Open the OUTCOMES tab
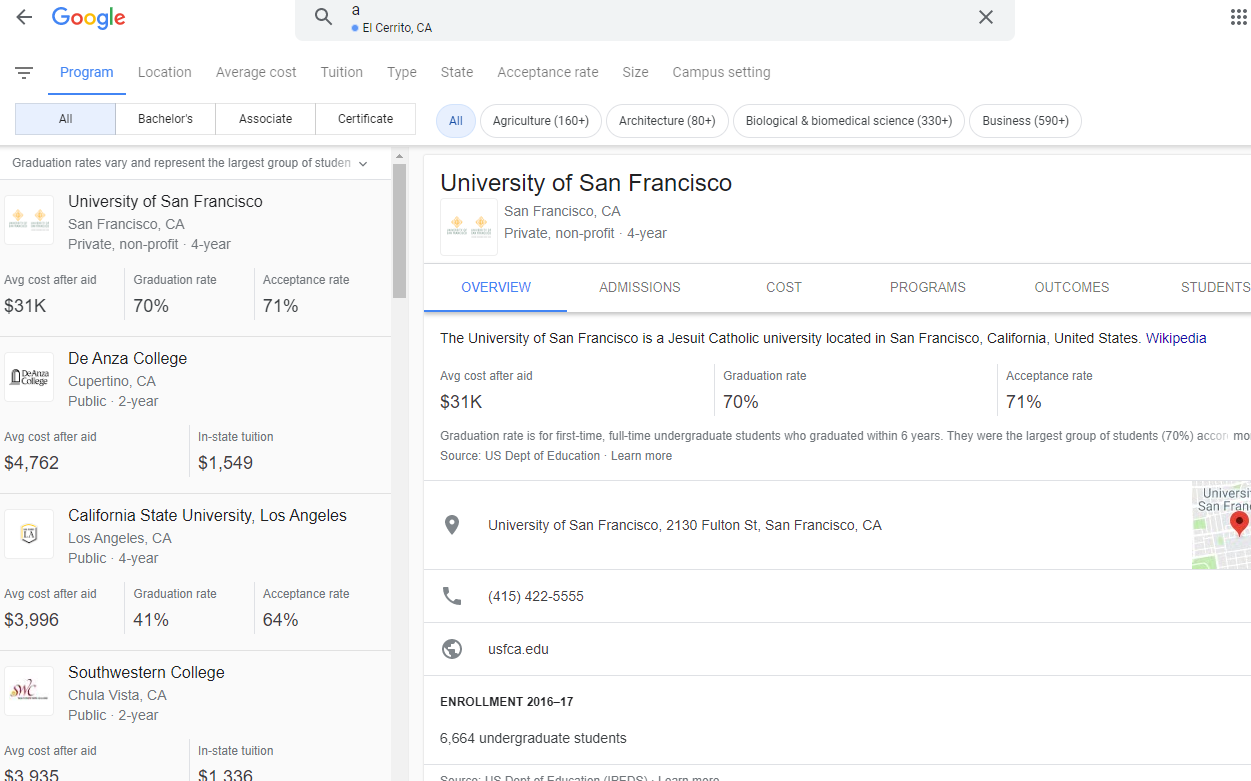Viewport: 1251px width, 781px height. pos(1071,287)
